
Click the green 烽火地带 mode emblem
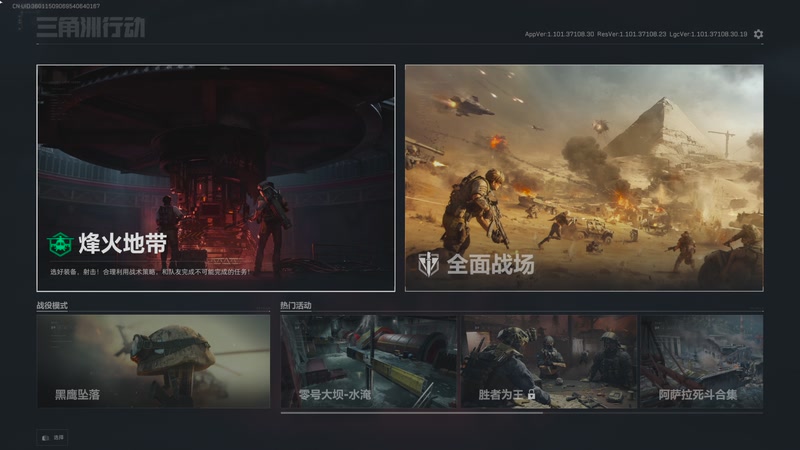[x=60, y=244]
